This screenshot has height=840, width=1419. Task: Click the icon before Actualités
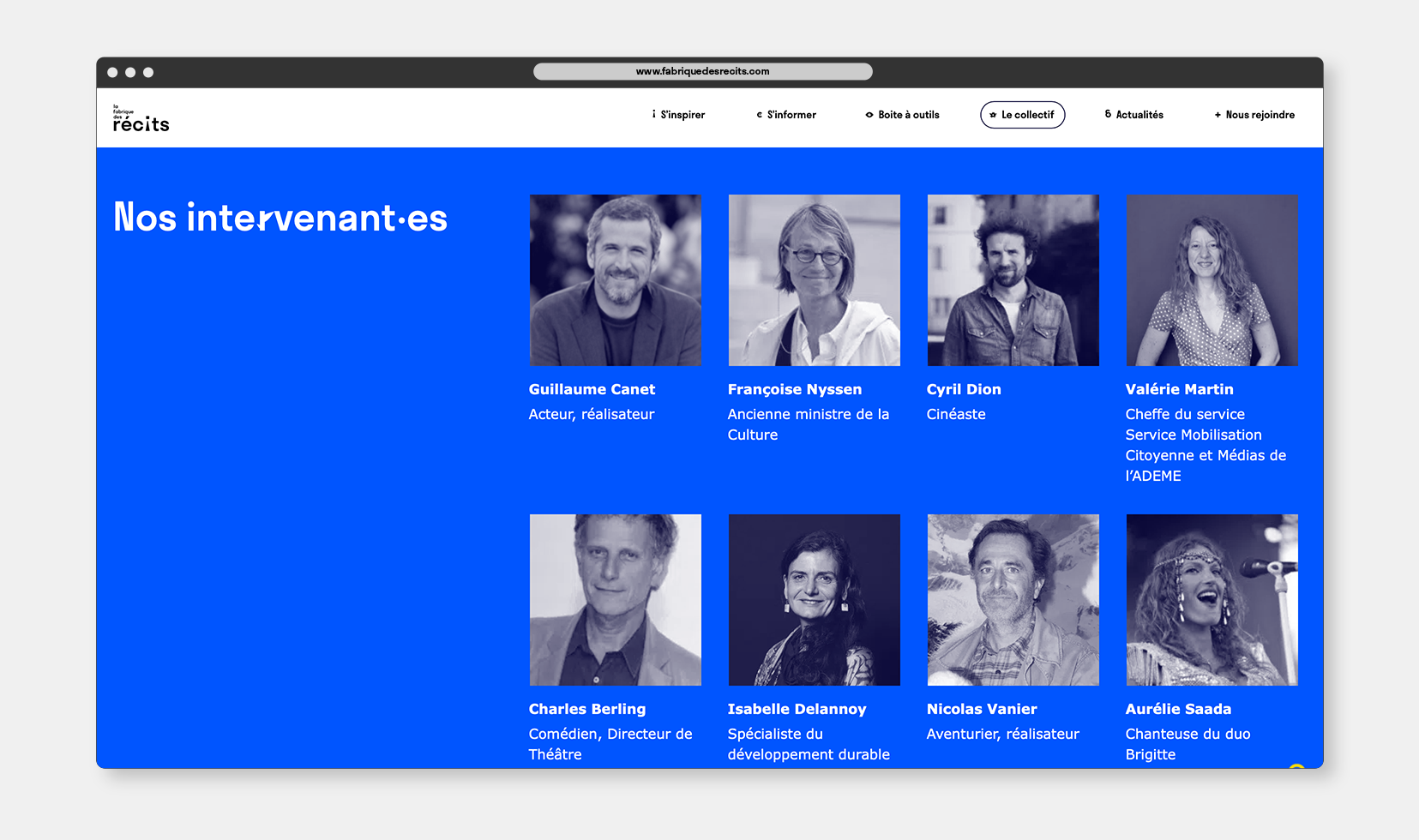pyautogui.click(x=1108, y=114)
